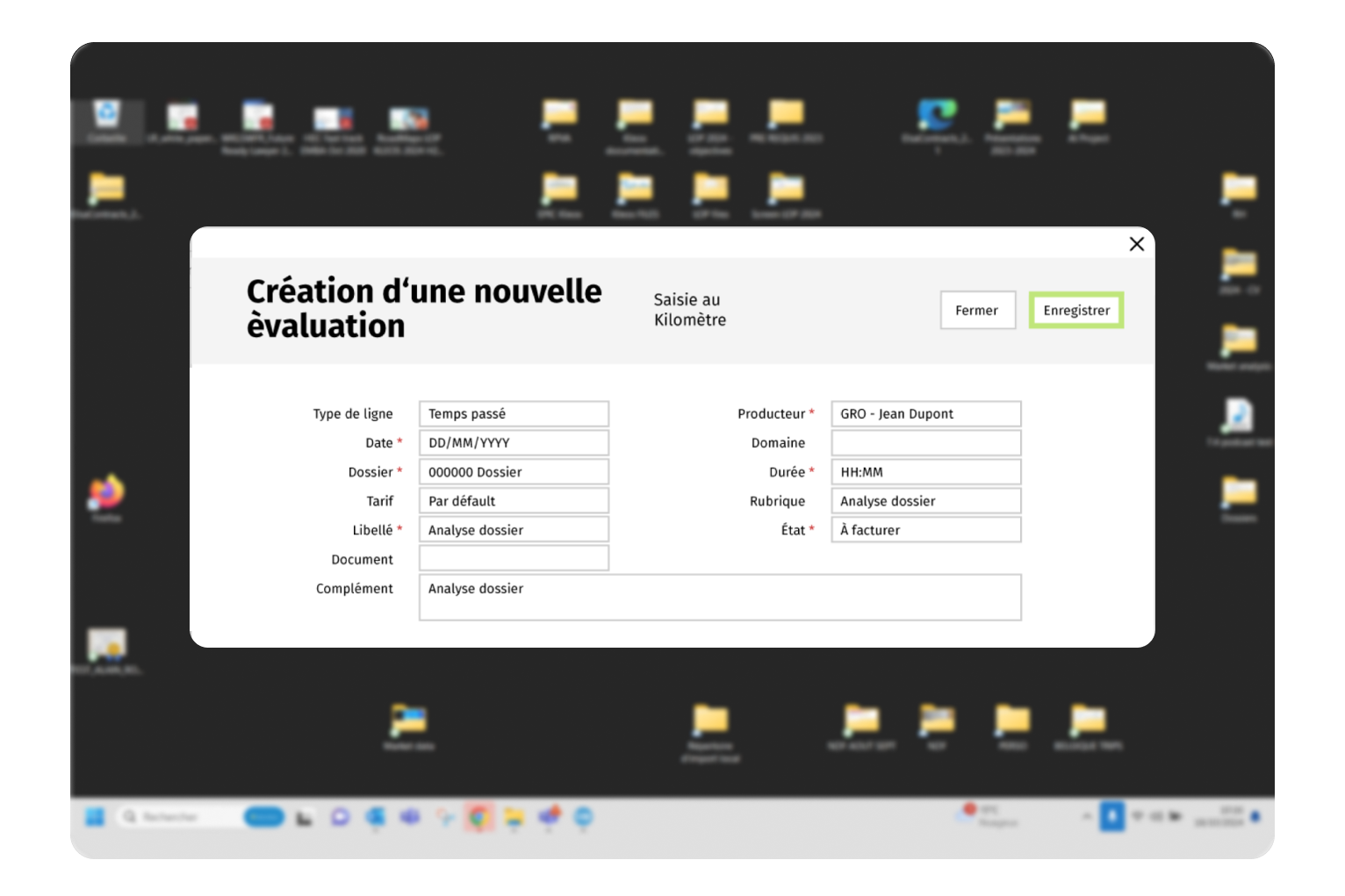Open the État field showing À facturer
The width and height of the screenshot is (1345, 896).
tap(925, 530)
